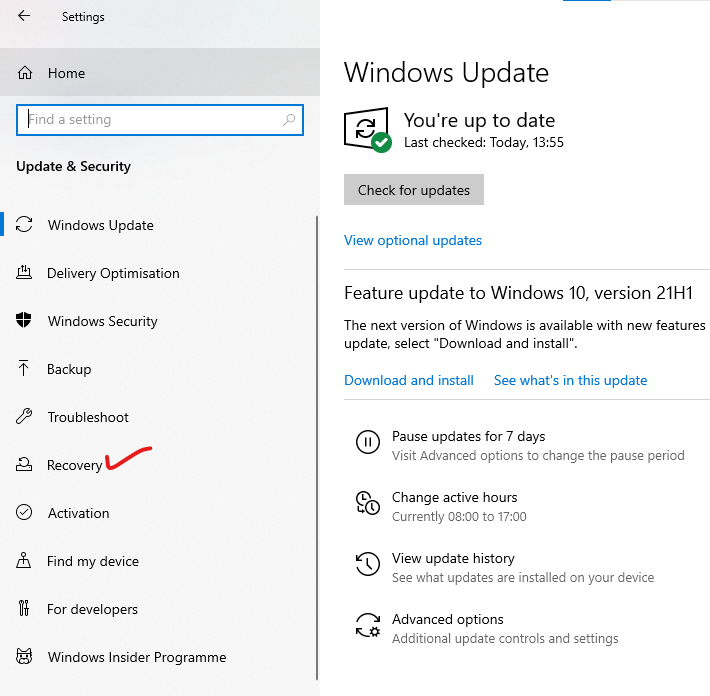Viewport: 710px width, 696px height.
Task: Click the back arrow in Settings header
Action: tap(24, 16)
